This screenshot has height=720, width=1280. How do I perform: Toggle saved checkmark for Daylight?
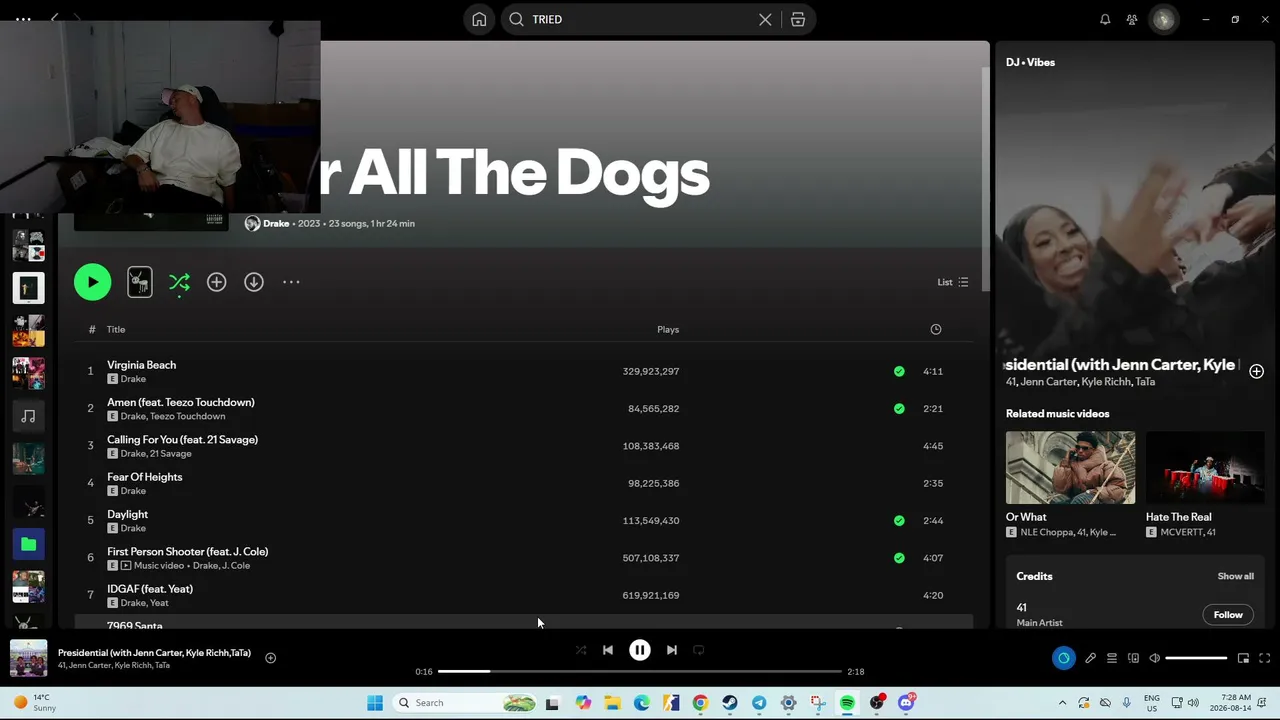(x=899, y=520)
